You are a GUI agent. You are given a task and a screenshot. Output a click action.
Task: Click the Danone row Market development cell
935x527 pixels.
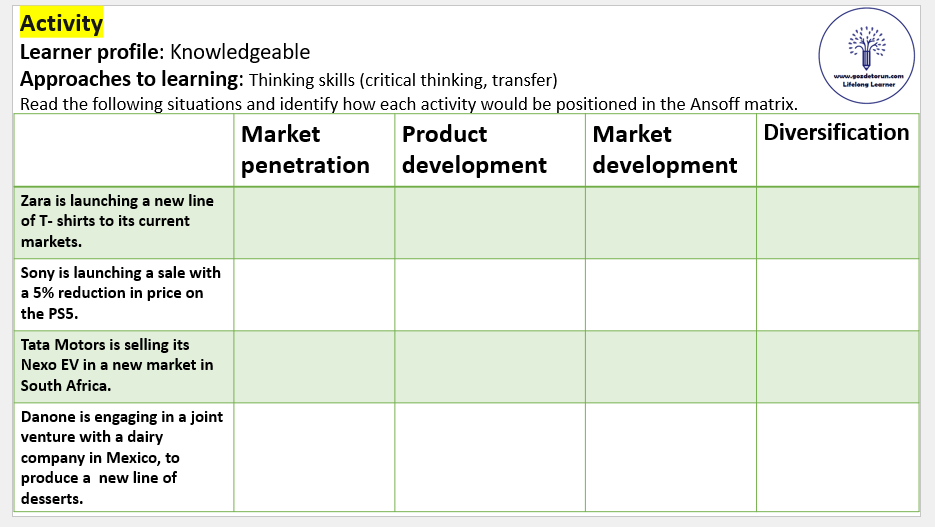670,456
